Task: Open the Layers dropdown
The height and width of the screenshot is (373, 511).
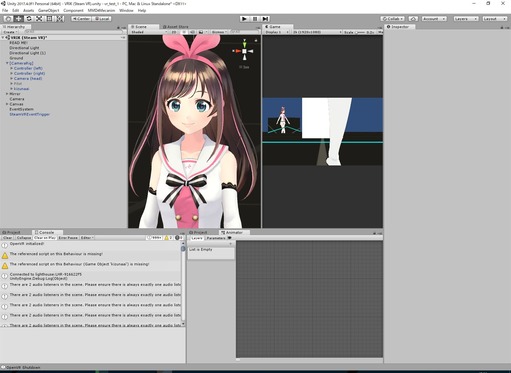Action: [x=466, y=19]
